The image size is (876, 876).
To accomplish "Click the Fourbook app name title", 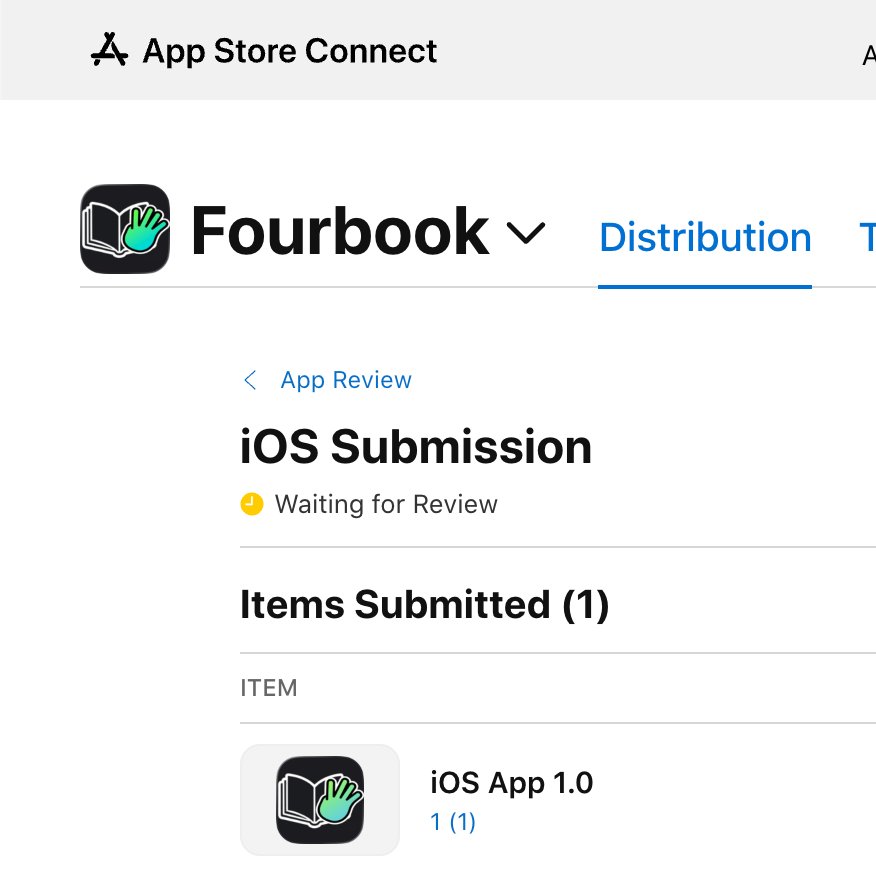I will pos(340,232).
